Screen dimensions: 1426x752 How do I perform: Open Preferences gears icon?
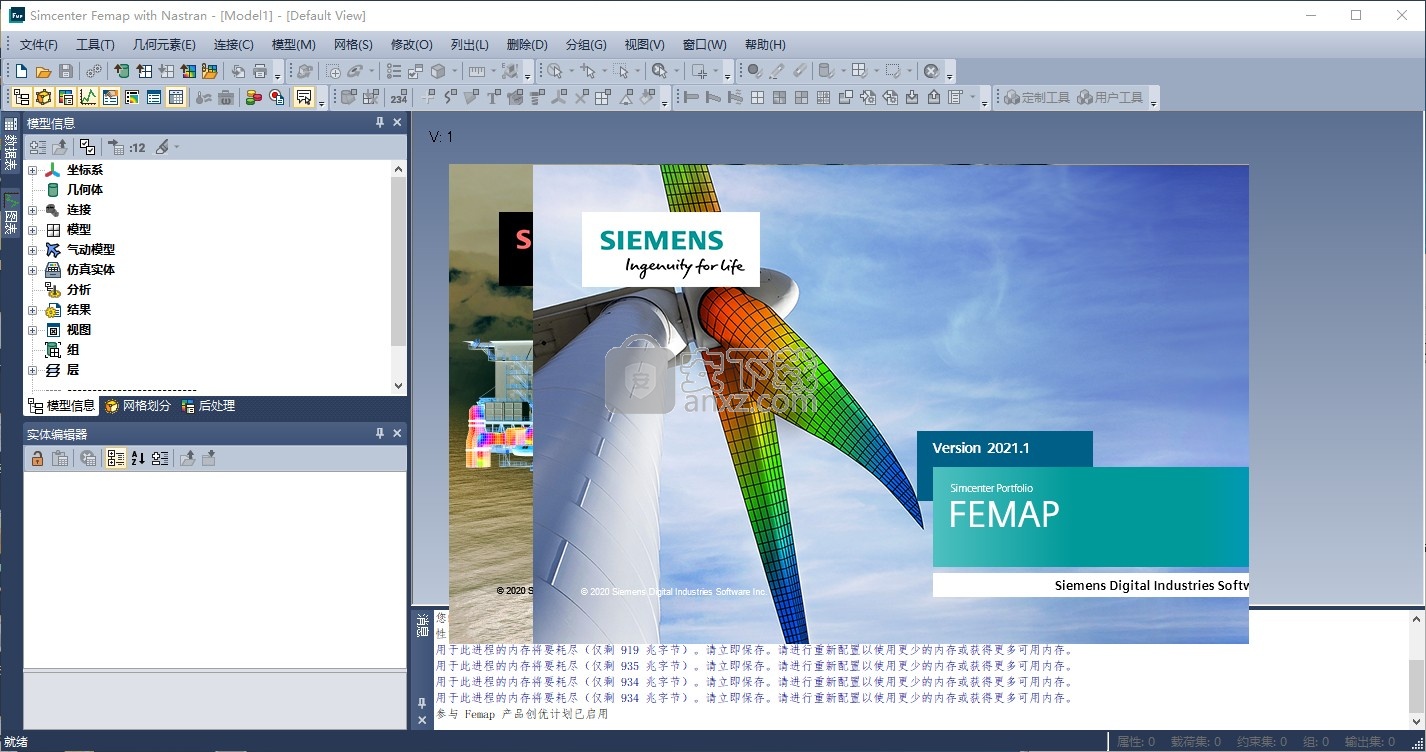tap(93, 71)
